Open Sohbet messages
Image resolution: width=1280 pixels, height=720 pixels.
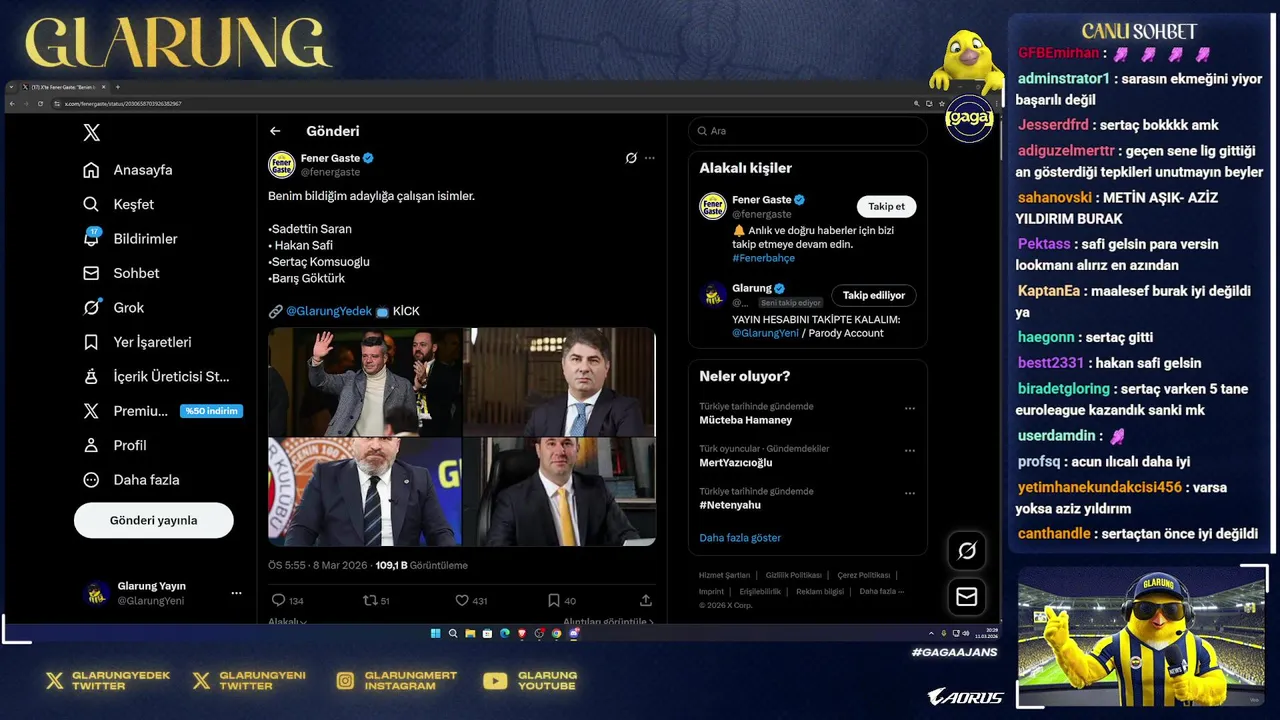(x=121, y=273)
